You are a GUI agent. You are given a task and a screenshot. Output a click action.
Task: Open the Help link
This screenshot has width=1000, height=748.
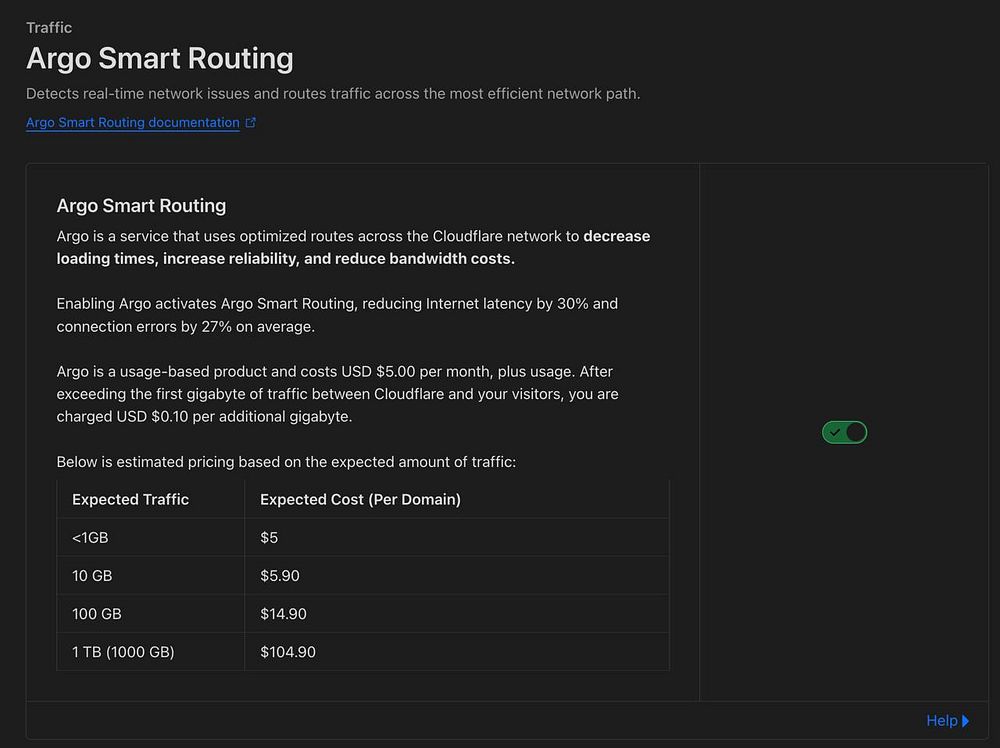pos(941,720)
